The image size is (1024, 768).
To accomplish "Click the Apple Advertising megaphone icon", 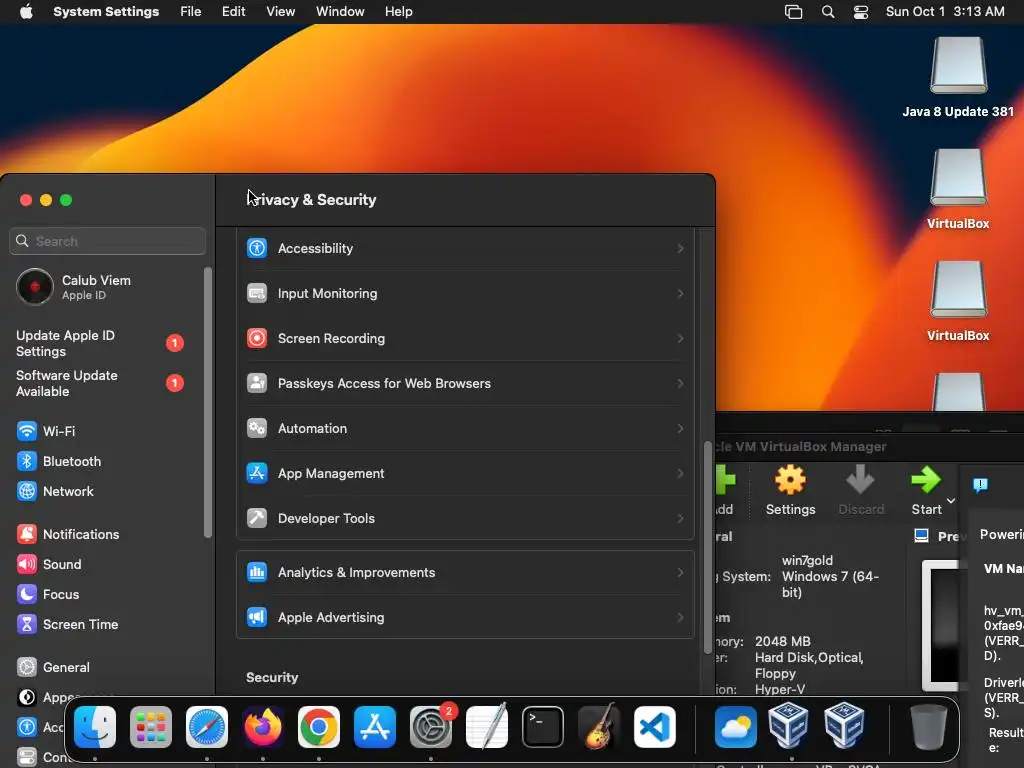I will coord(257,617).
